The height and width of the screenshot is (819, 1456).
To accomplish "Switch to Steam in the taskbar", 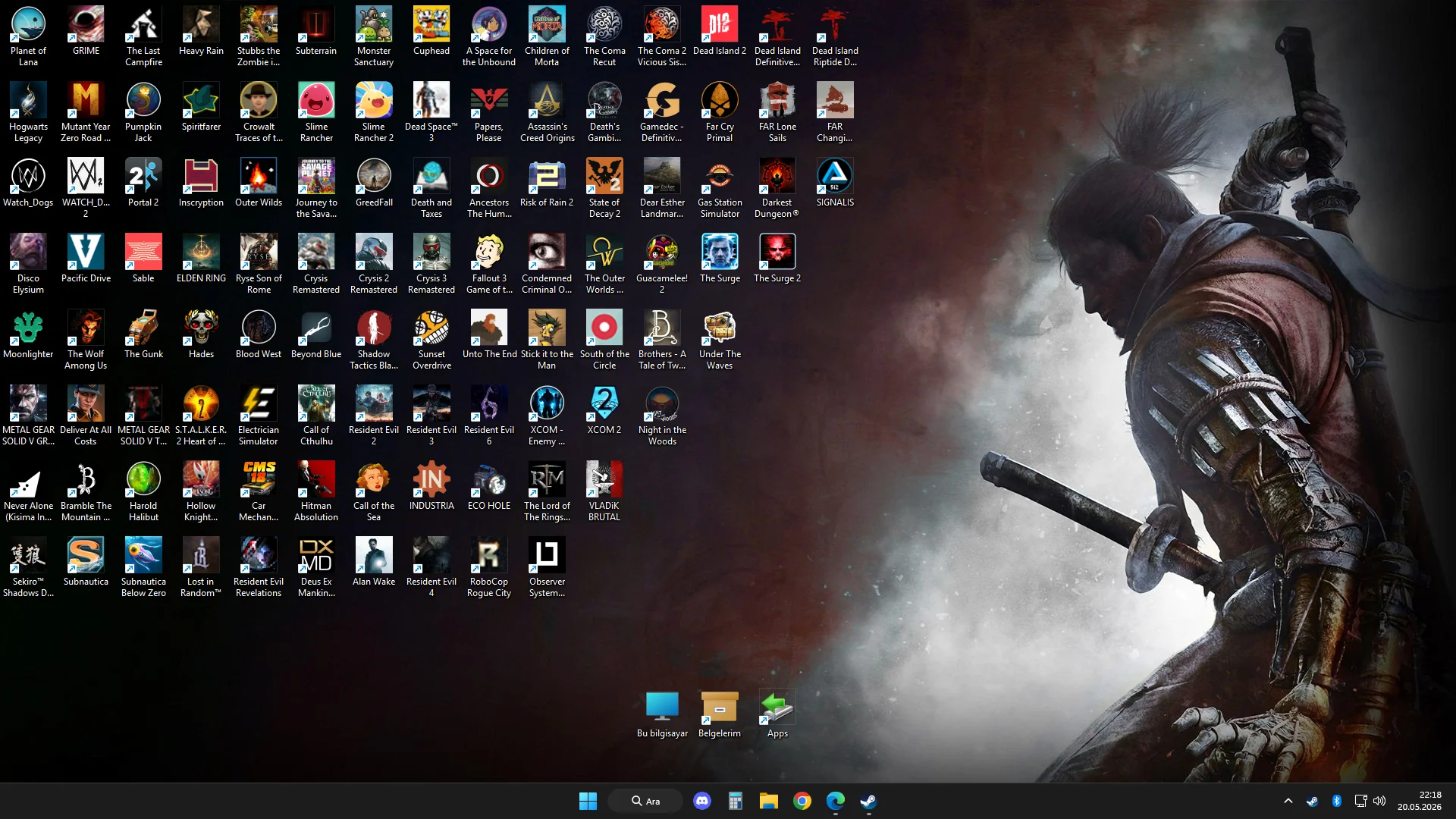I will (x=869, y=801).
